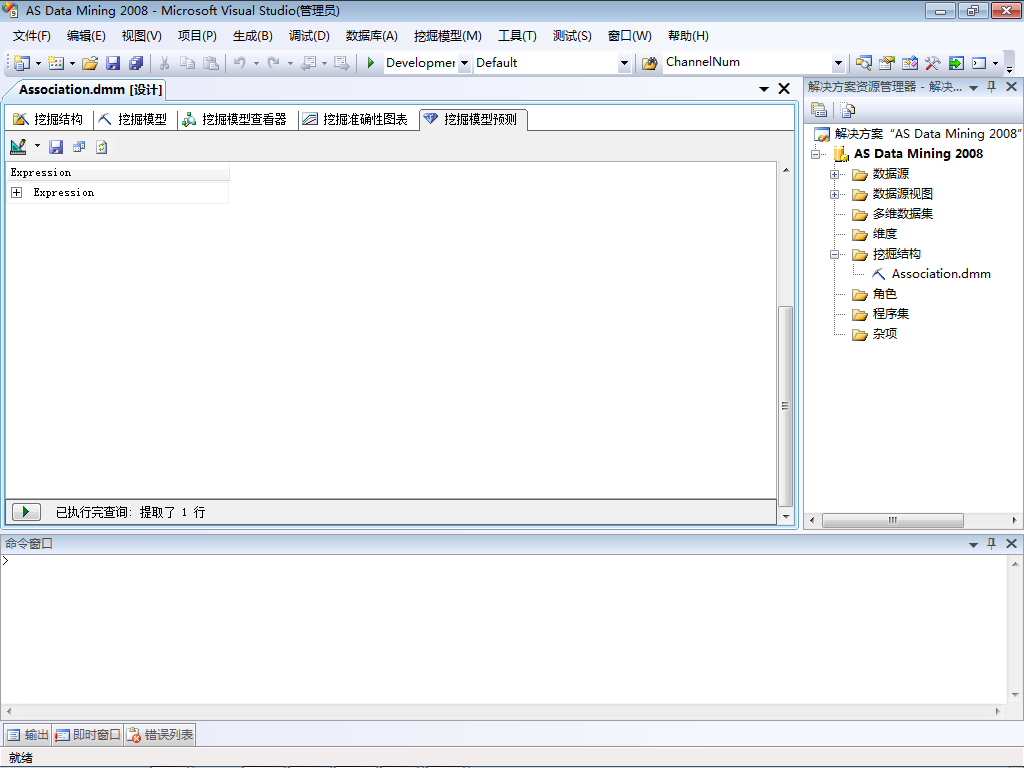Click the Find in Files icon beside ChannelNum
The image size is (1024, 768).
click(649, 63)
